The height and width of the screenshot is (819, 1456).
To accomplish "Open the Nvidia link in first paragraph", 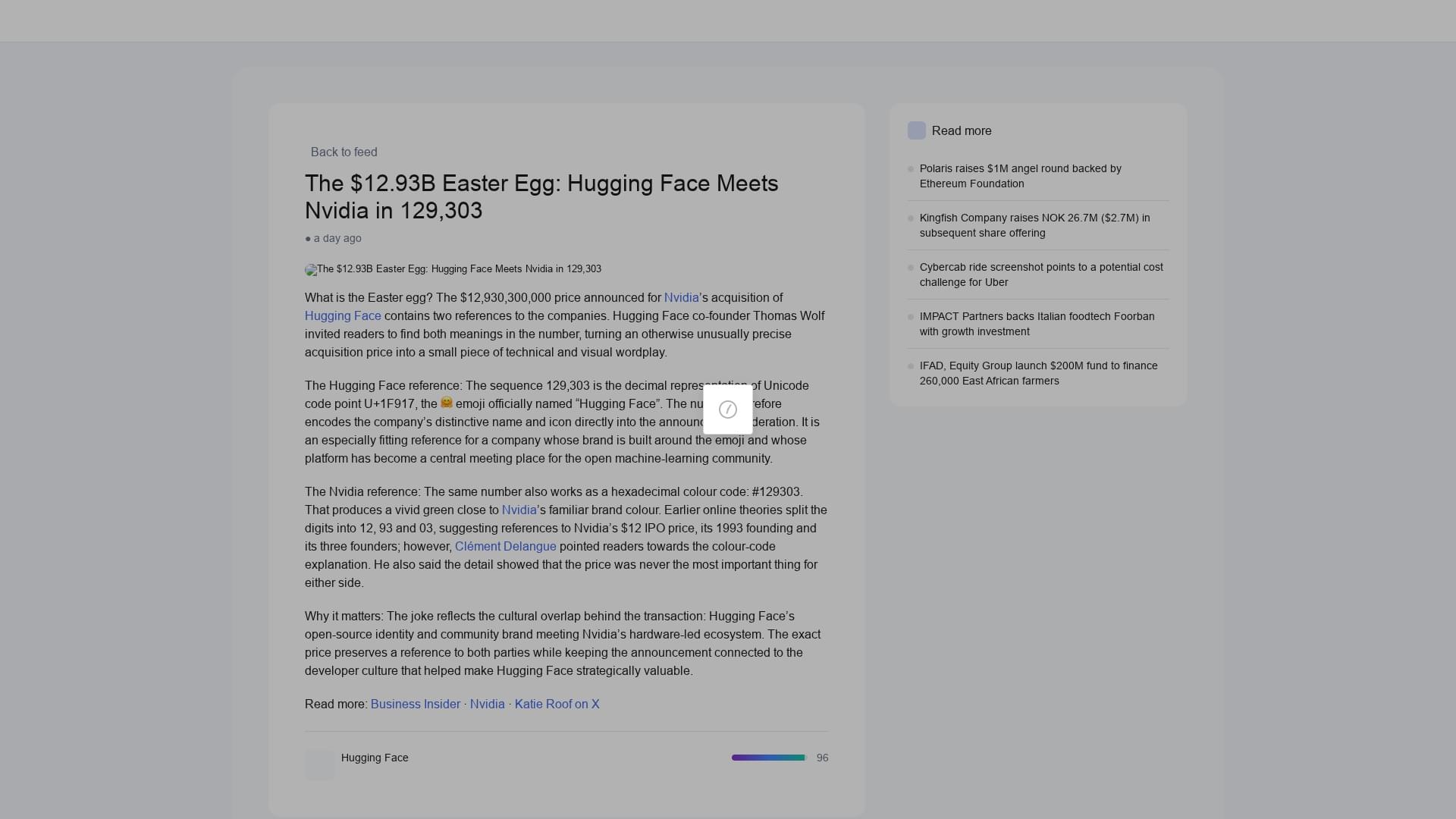I will 682,298.
